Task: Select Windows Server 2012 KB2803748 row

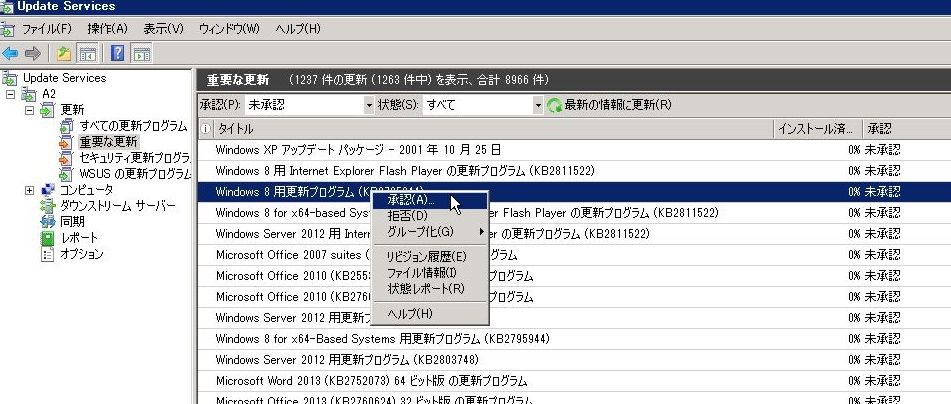Action: tap(574, 360)
